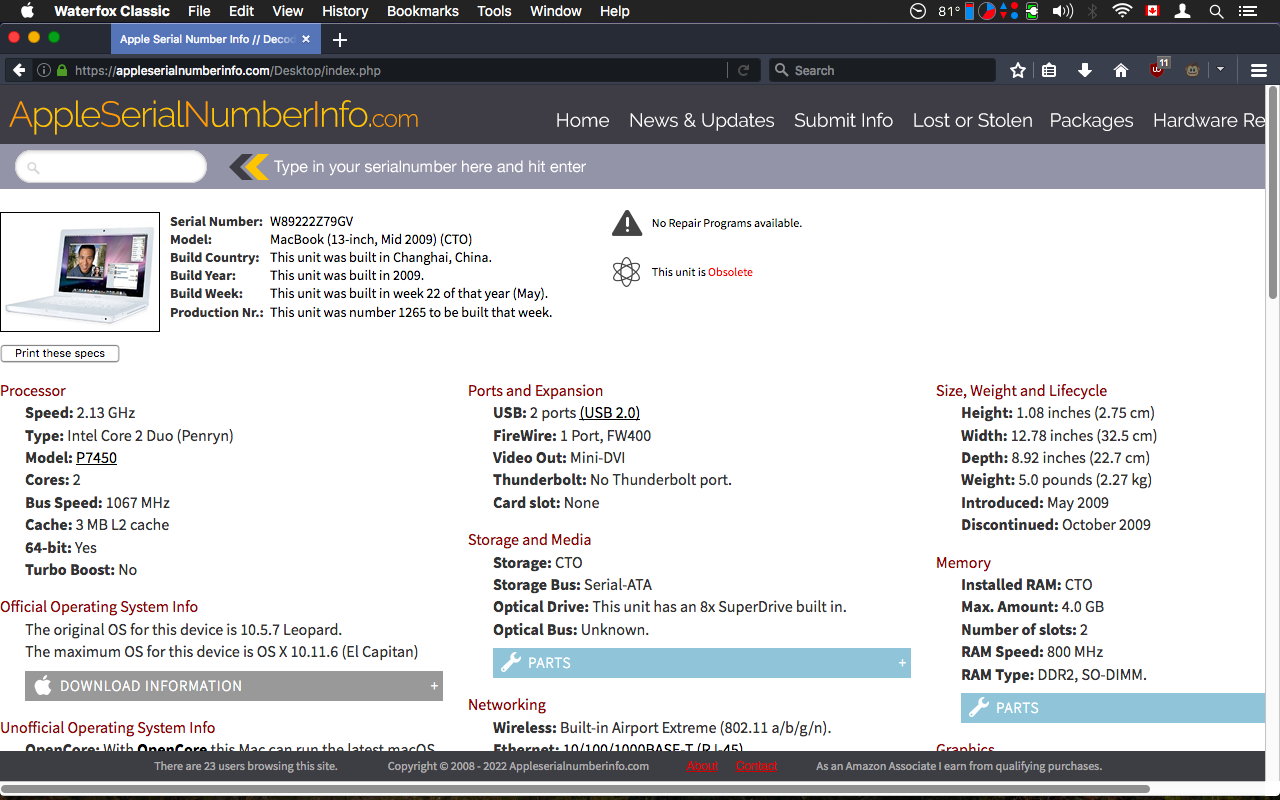Show bookmarks with the clipboard list icon
The height and width of the screenshot is (800, 1280).
pyautogui.click(x=1049, y=70)
